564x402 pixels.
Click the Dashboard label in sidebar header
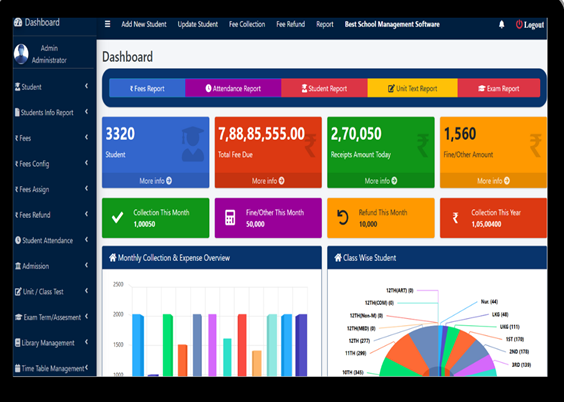point(42,22)
